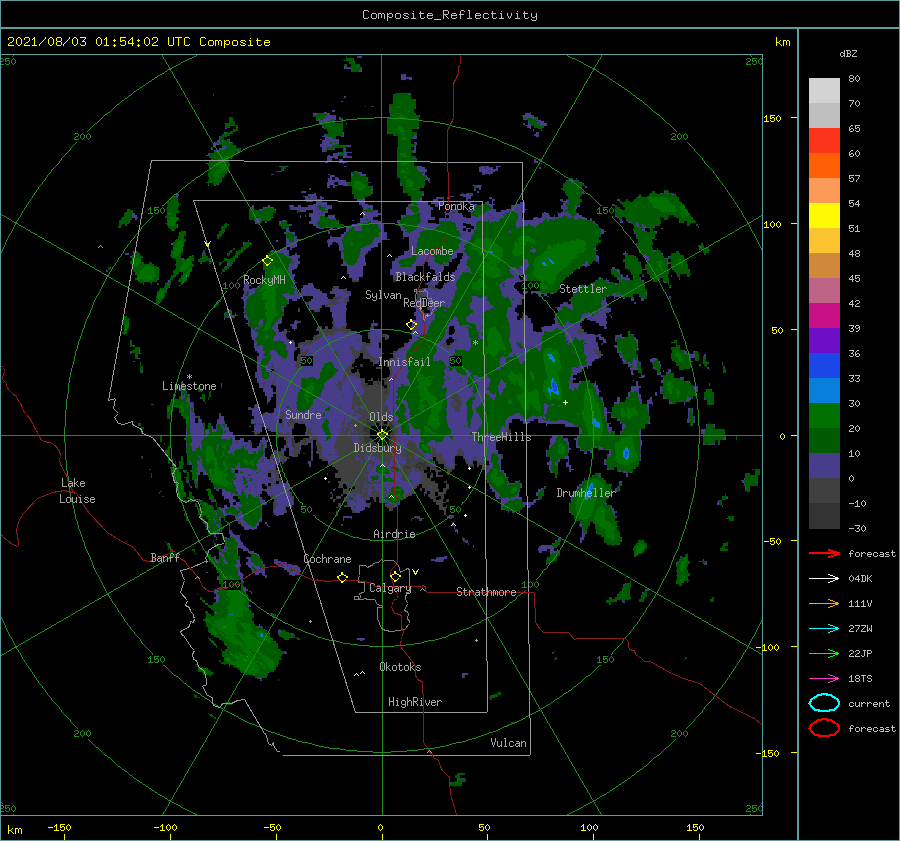
Task: Click the Ponoka city label
Action: pyautogui.click(x=456, y=206)
